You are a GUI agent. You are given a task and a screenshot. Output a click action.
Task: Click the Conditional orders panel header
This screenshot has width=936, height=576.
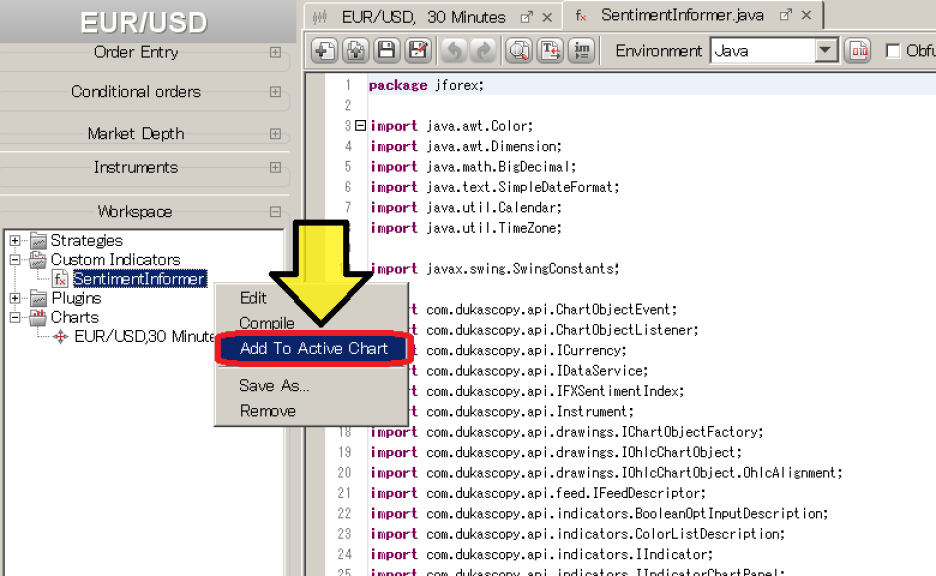pyautogui.click(x=136, y=91)
